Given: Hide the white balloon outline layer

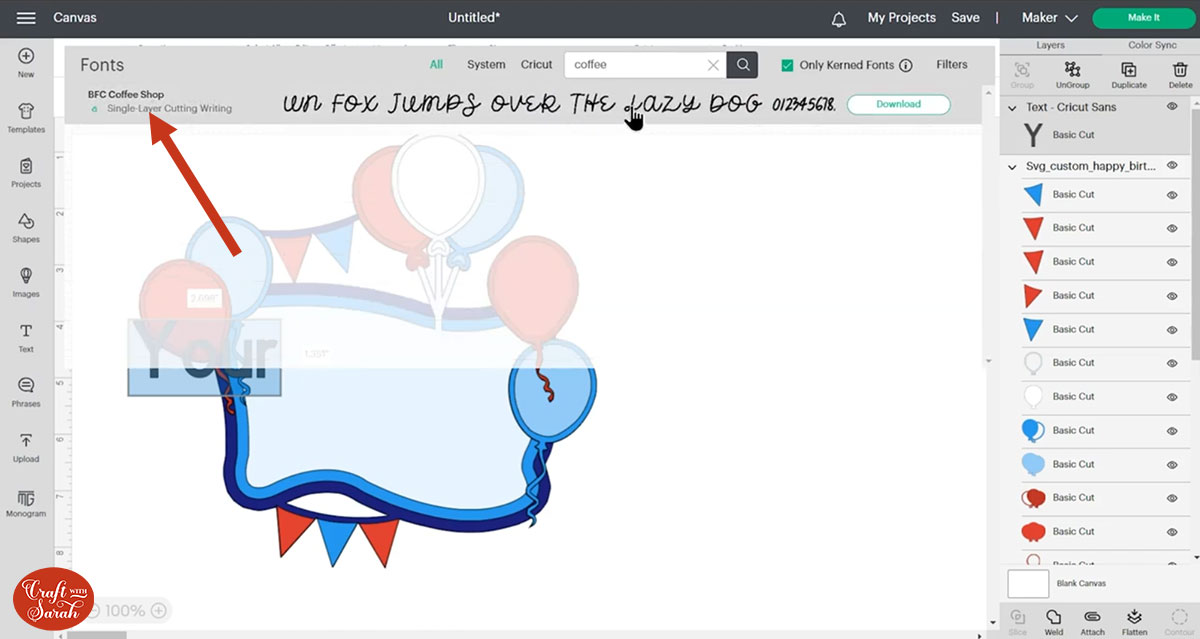Looking at the screenshot, I should click(x=1172, y=363).
